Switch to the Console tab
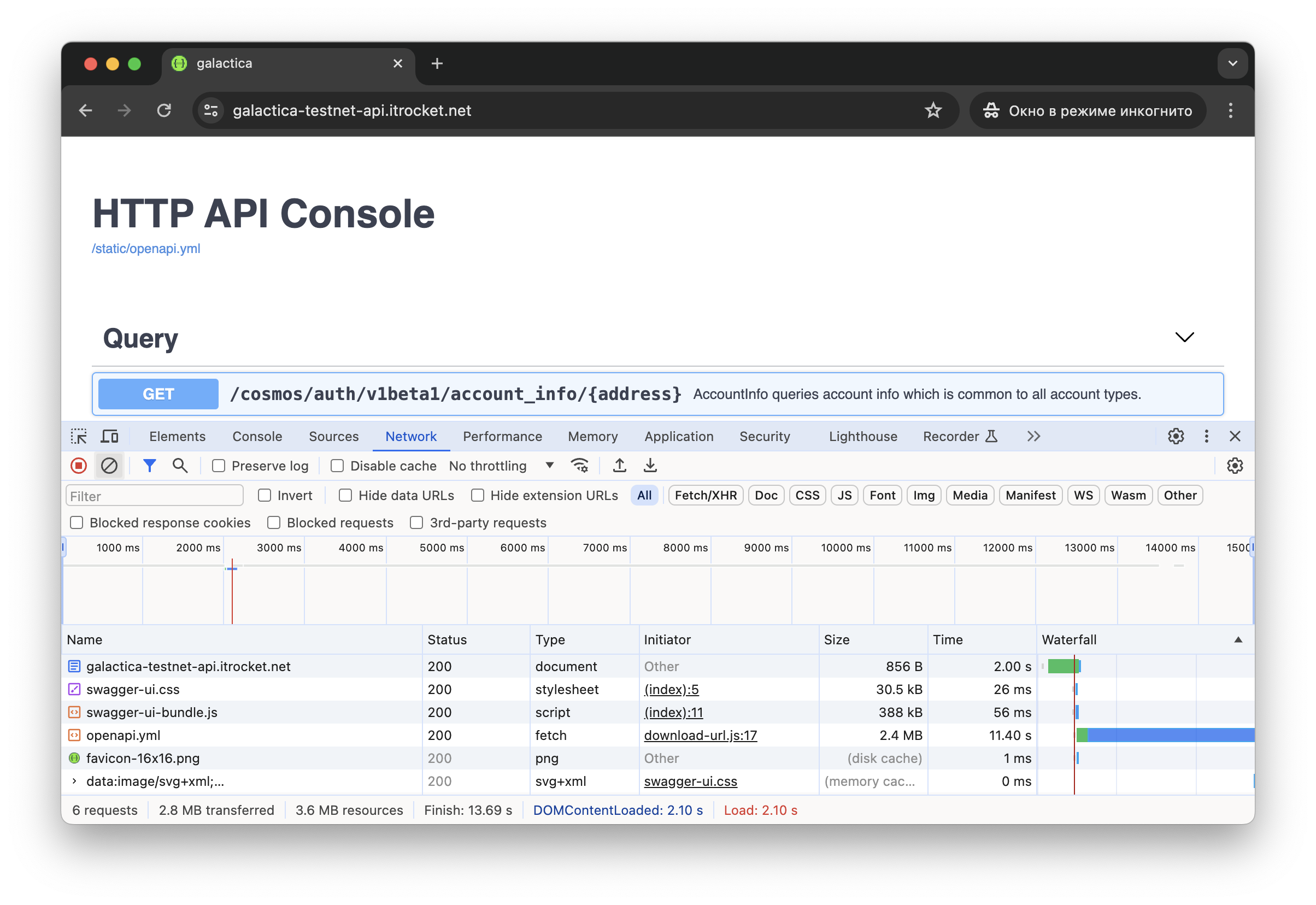This screenshot has height=905, width=1316. tap(257, 436)
